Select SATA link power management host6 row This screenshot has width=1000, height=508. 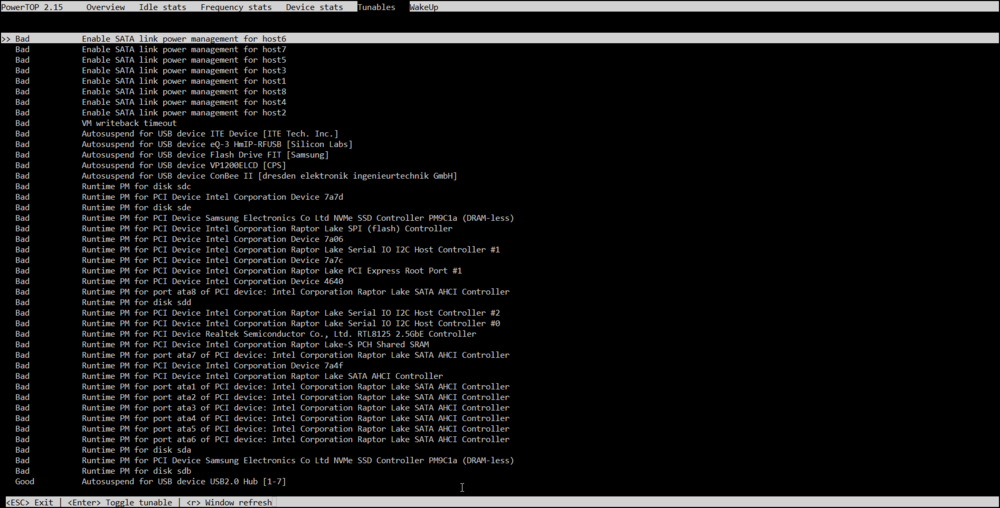[500, 39]
